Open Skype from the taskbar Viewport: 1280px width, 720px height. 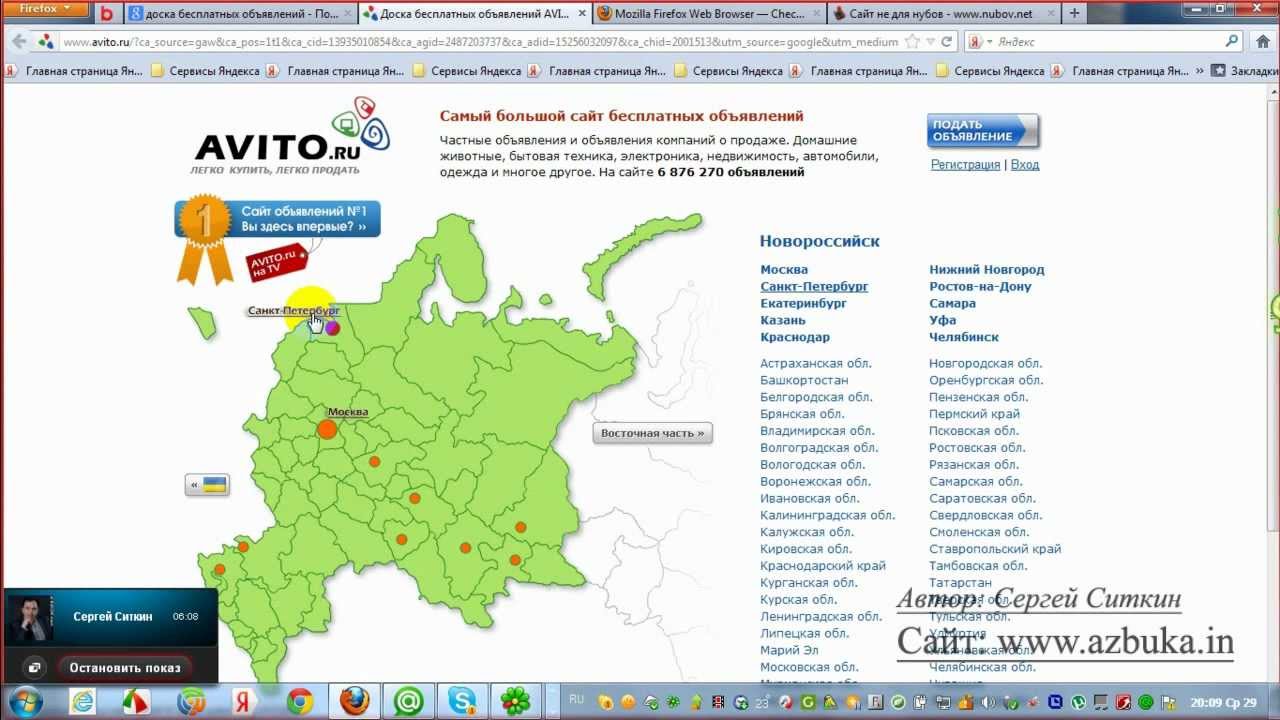point(461,701)
